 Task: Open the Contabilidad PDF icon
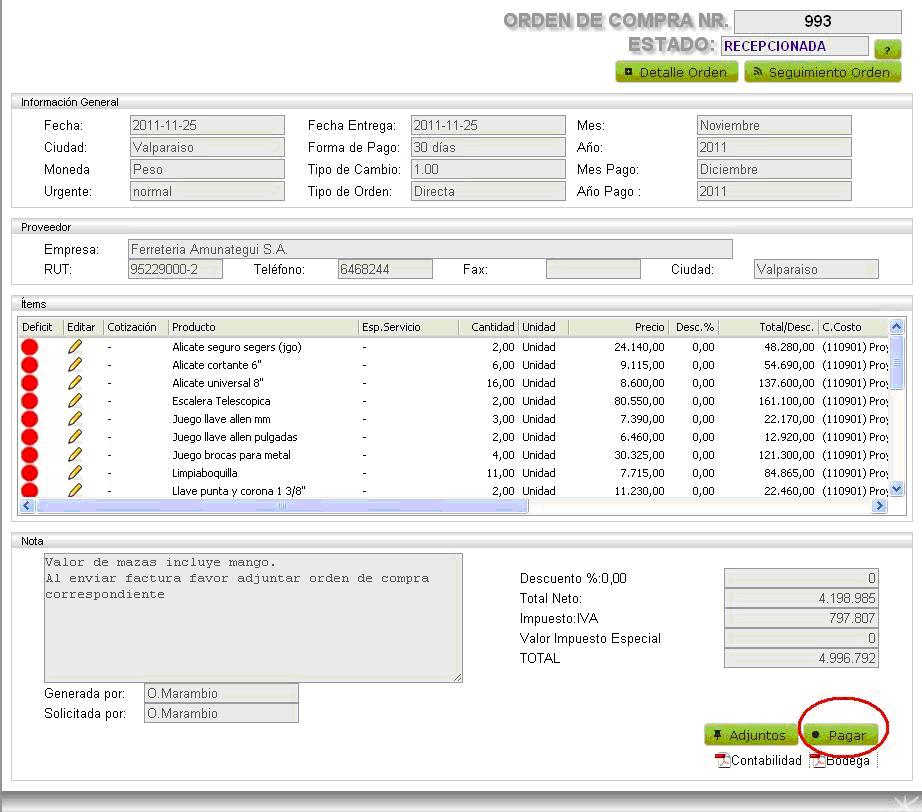pyautogui.click(x=722, y=761)
